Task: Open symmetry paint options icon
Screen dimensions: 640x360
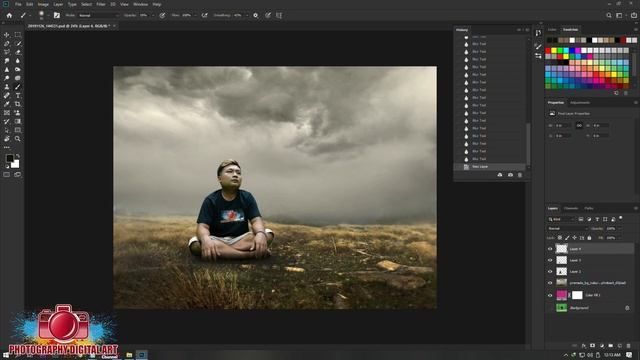Action: pos(279,16)
